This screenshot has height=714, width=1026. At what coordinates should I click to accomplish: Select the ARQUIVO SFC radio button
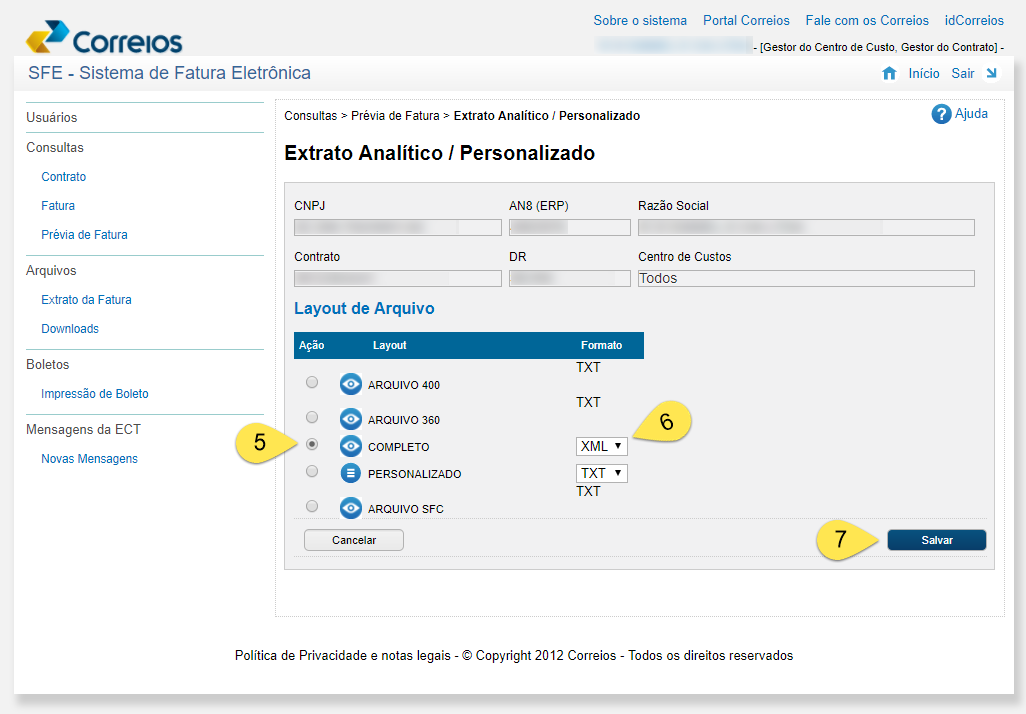312,506
